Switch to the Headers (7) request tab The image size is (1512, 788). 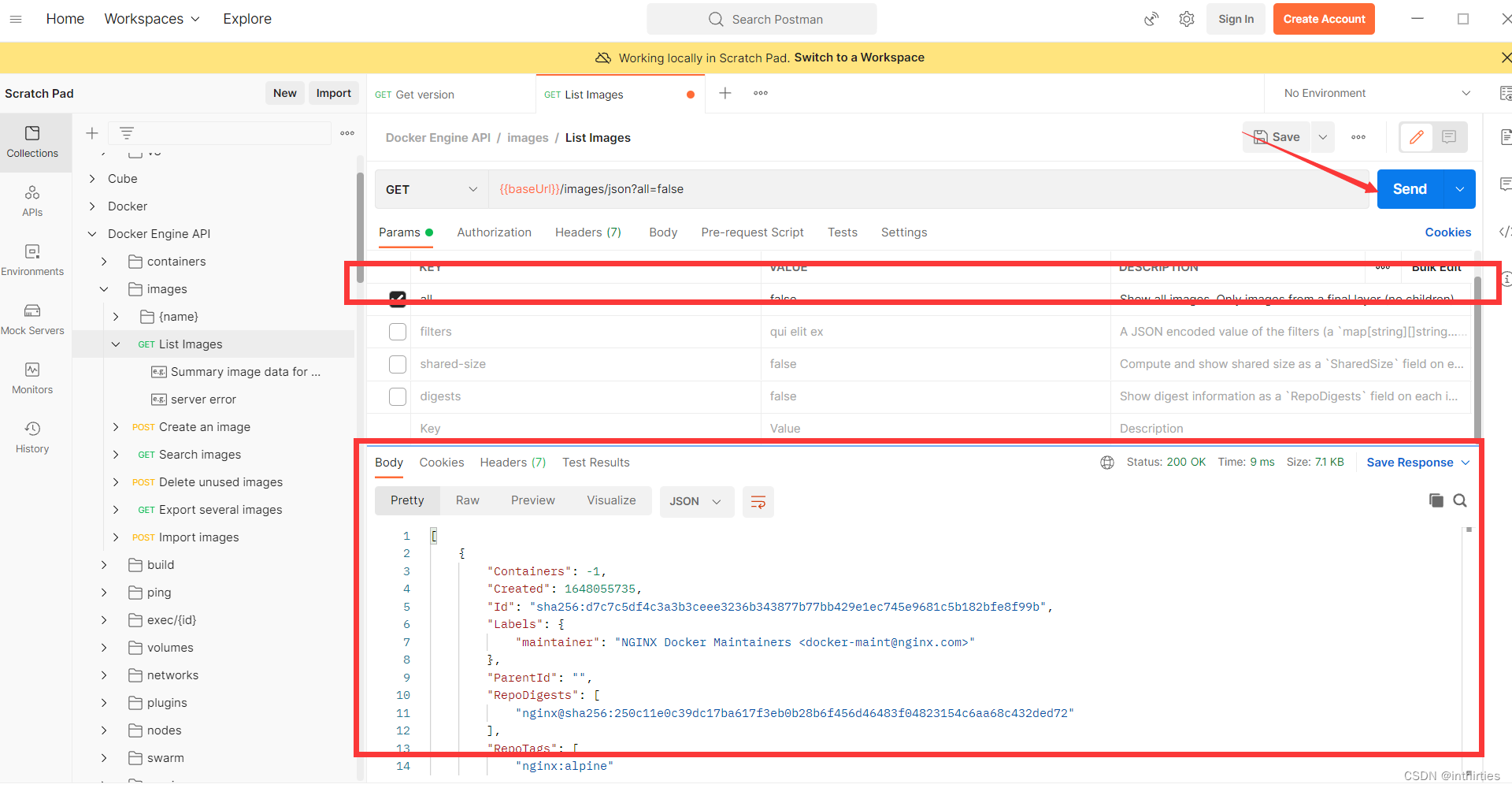[x=587, y=232]
